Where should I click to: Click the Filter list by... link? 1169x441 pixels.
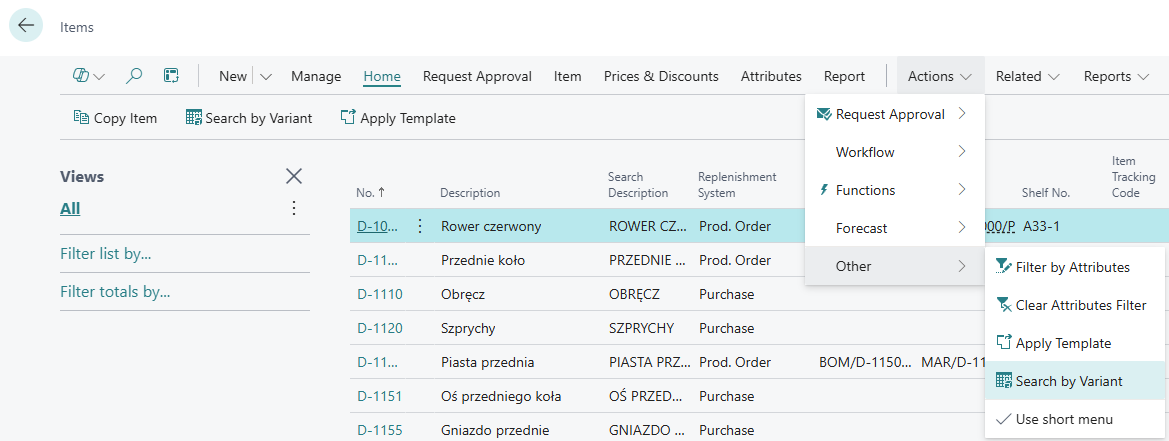pos(106,254)
